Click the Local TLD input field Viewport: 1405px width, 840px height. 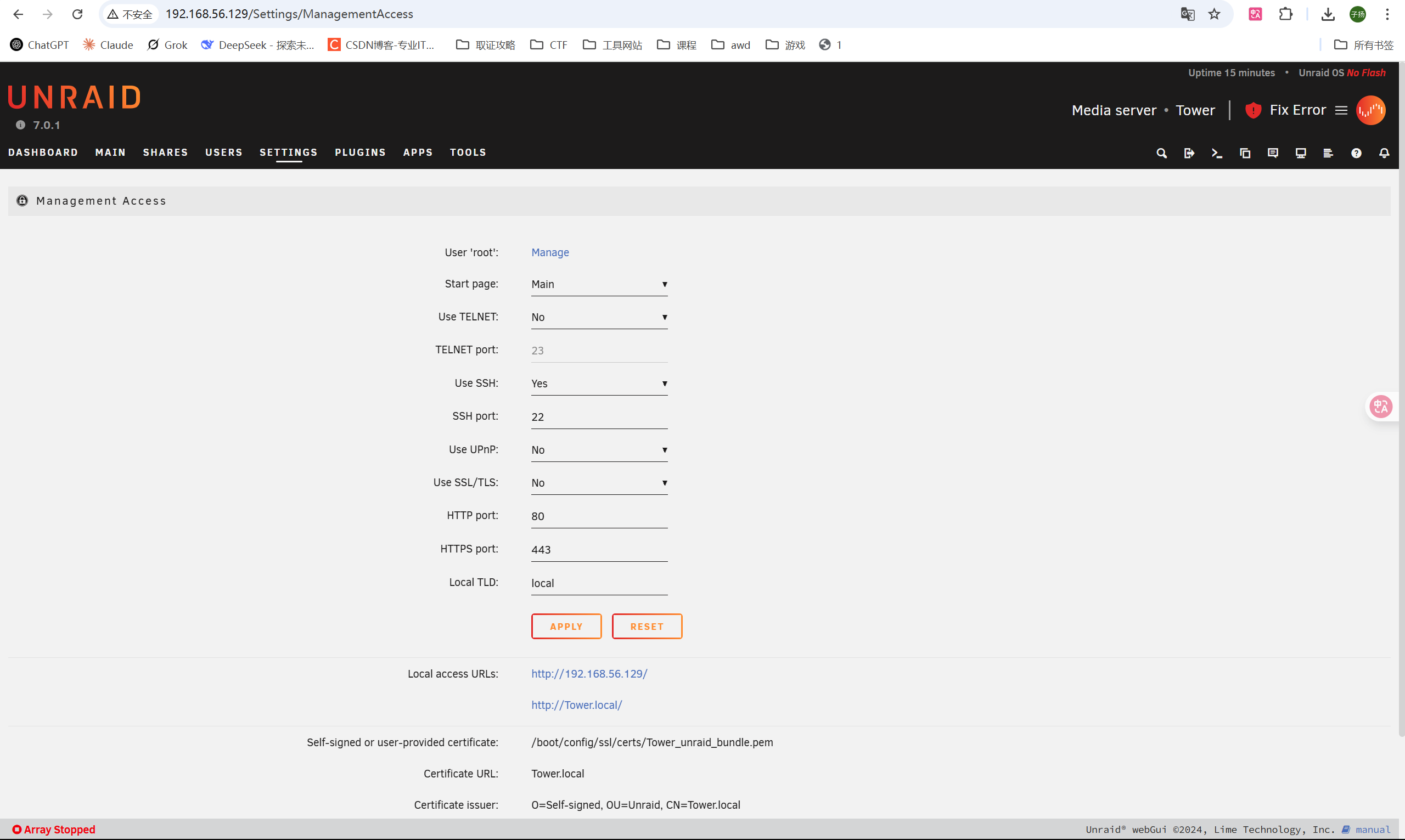coord(599,583)
